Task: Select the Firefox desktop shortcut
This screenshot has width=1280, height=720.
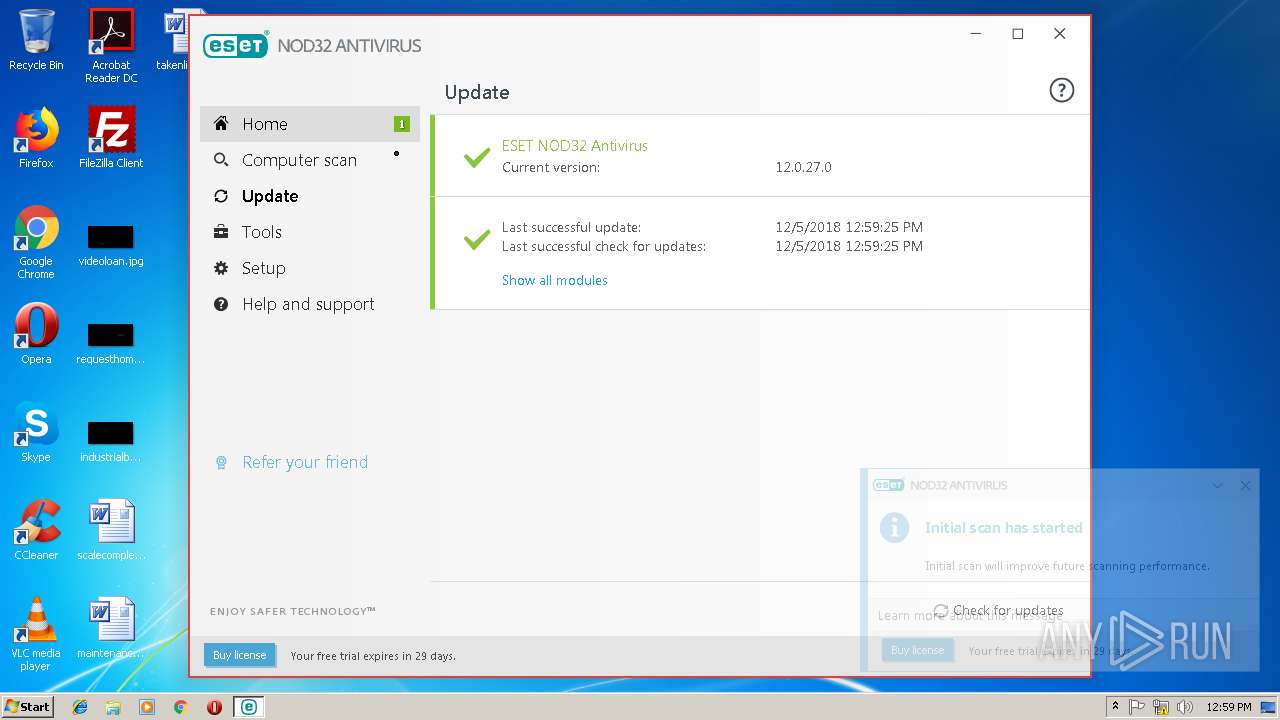Action: click(x=36, y=138)
